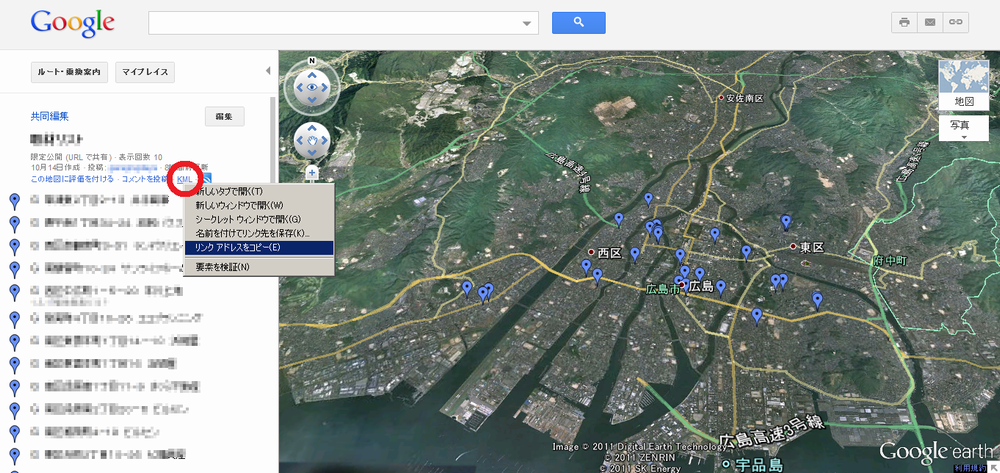1000x473 pixels.
Task: Open the 写真 layer dropdown
Action: click(964, 128)
